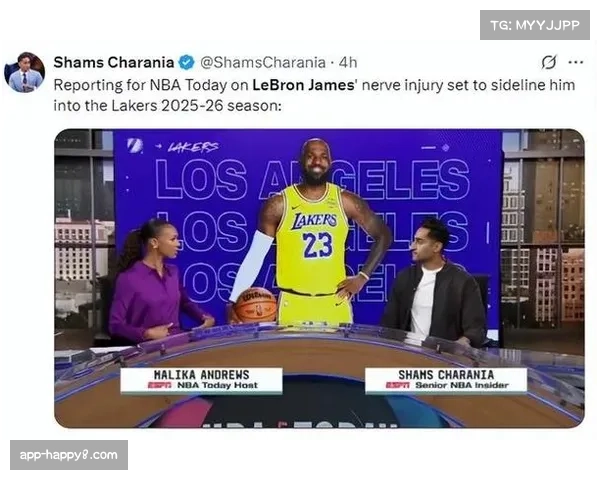The image size is (600, 480).
Task: Click the 4h post timestamp
Action: point(348,62)
